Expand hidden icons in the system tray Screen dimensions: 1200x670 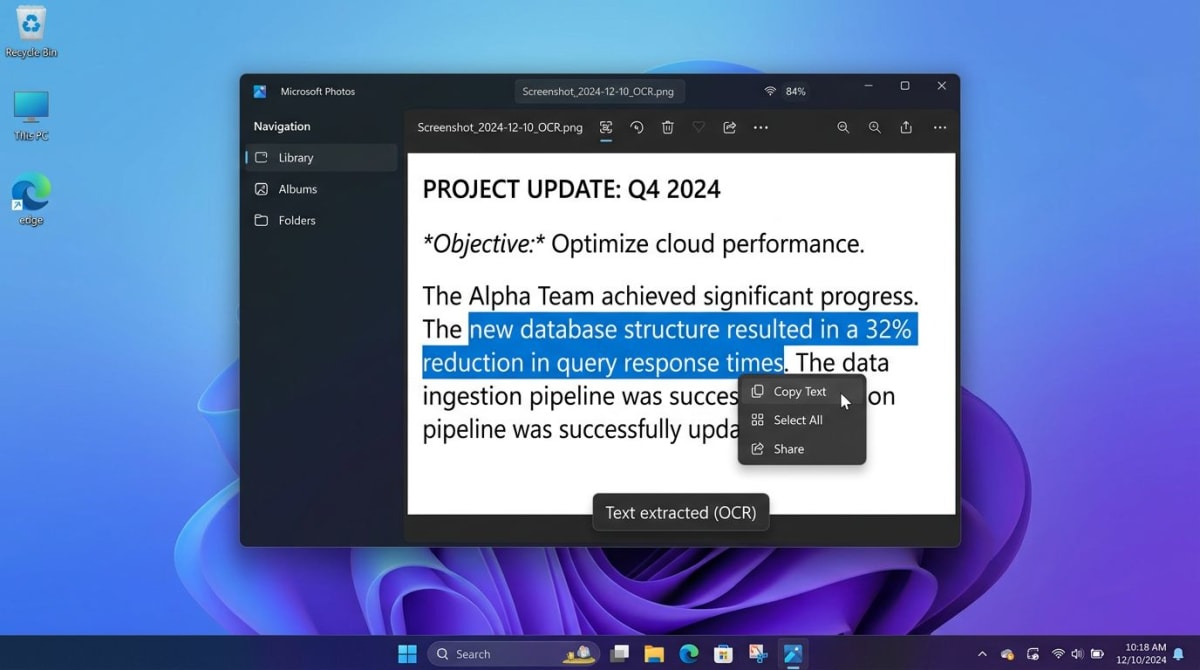point(981,653)
